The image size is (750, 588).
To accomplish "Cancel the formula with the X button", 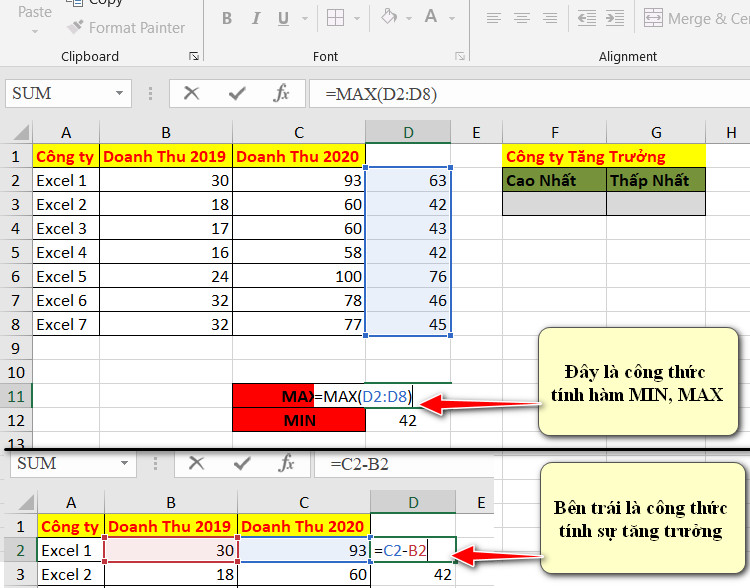I will tap(191, 93).
